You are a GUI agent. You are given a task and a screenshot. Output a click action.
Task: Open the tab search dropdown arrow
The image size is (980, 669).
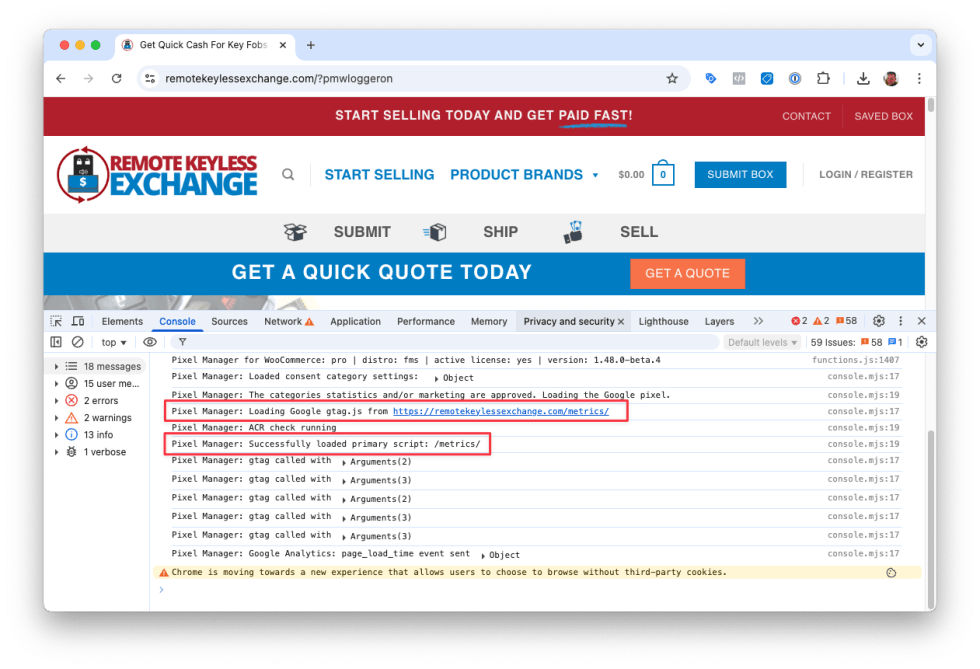click(x=921, y=45)
